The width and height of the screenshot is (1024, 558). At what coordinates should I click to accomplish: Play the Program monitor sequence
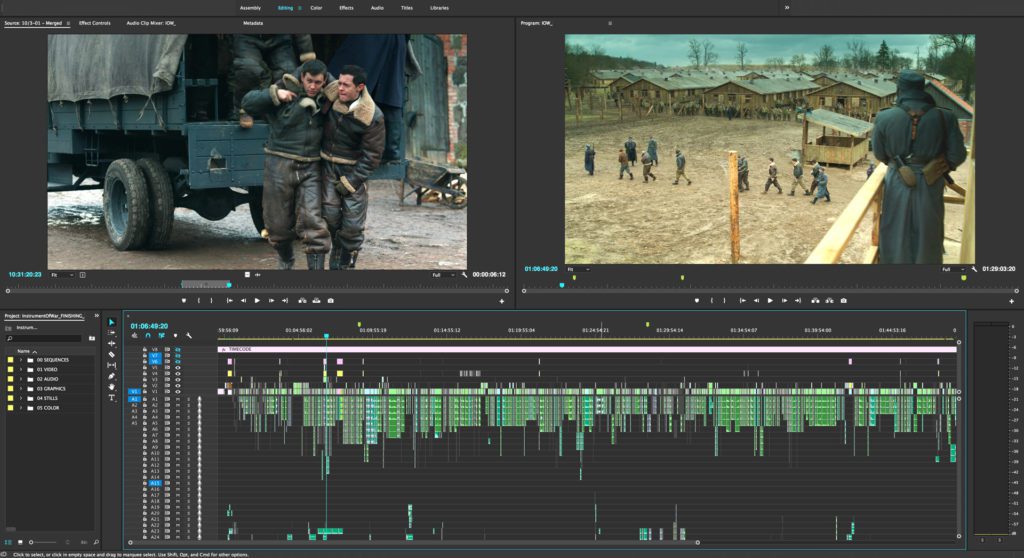pos(770,301)
